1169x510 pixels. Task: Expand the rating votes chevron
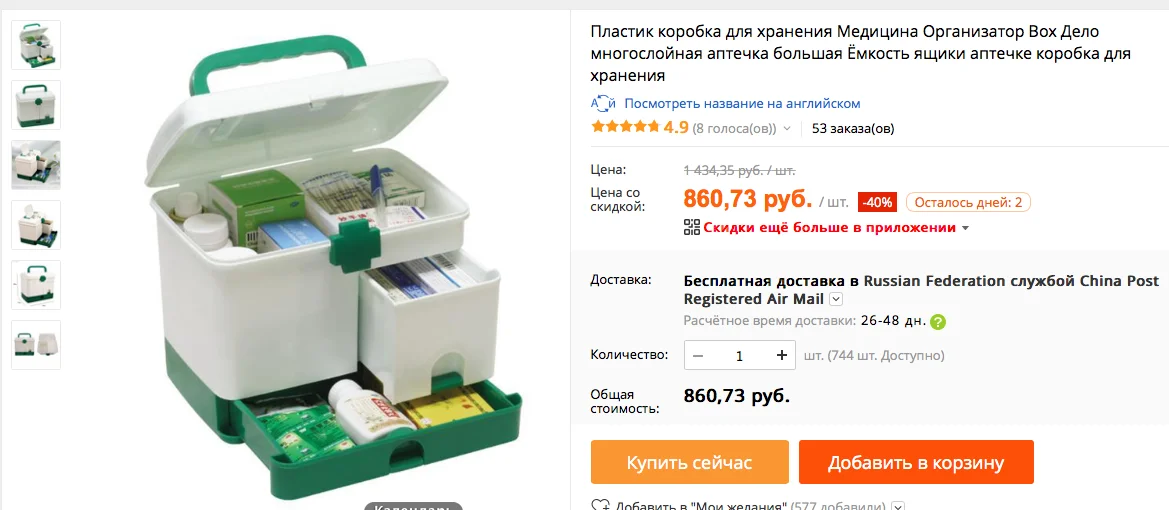787,129
